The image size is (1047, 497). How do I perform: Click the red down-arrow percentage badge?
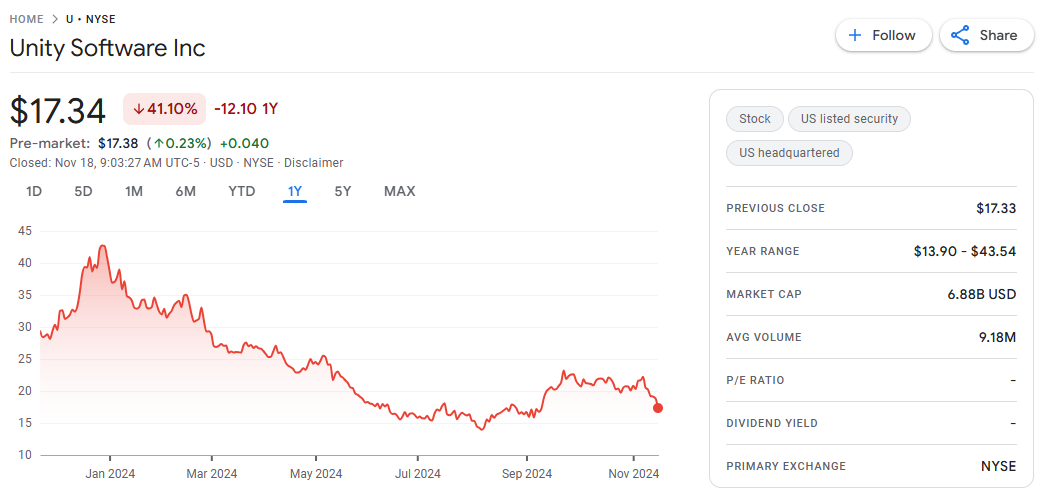pos(164,108)
